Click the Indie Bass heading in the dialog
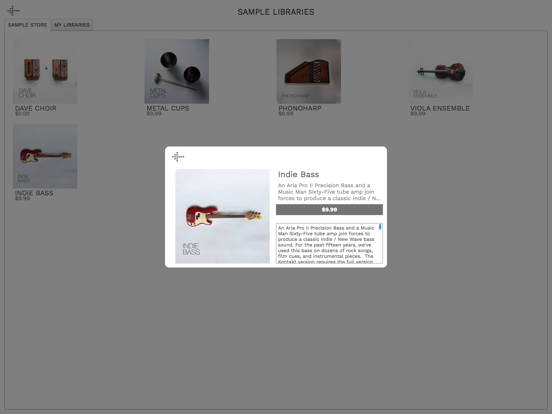This screenshot has width=552, height=414. (299, 174)
